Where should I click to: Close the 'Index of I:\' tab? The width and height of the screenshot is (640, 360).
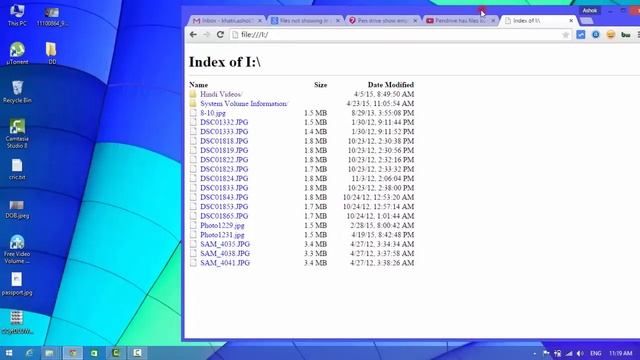tap(571, 20)
